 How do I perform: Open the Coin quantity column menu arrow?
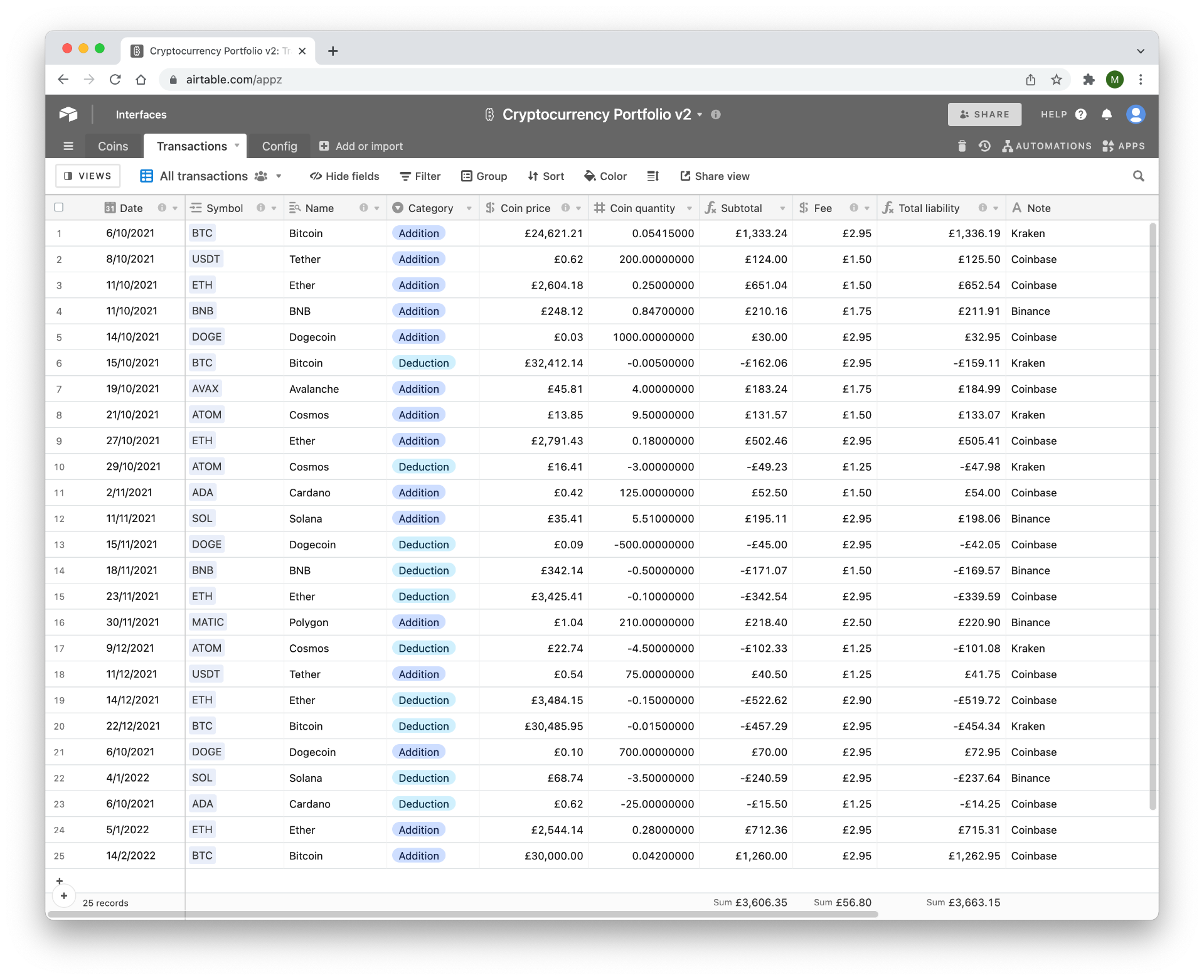pyautogui.click(x=689, y=208)
